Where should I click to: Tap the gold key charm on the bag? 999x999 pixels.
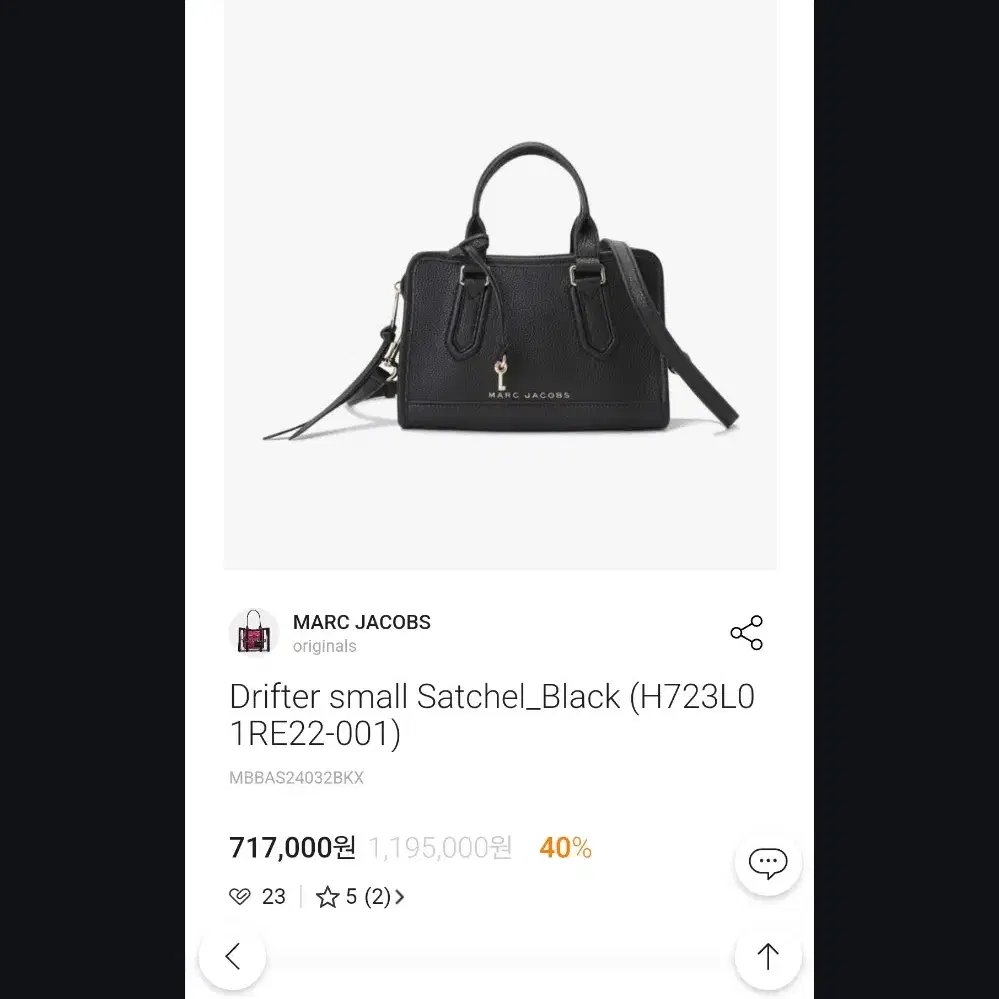click(501, 373)
